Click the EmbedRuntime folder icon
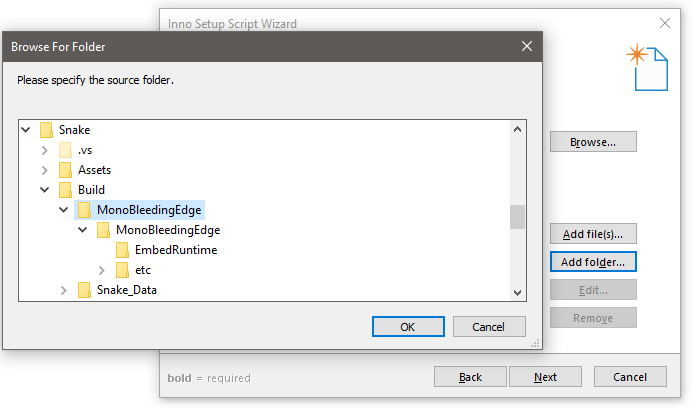Image resolution: width=693 pixels, height=408 pixels. 122,250
